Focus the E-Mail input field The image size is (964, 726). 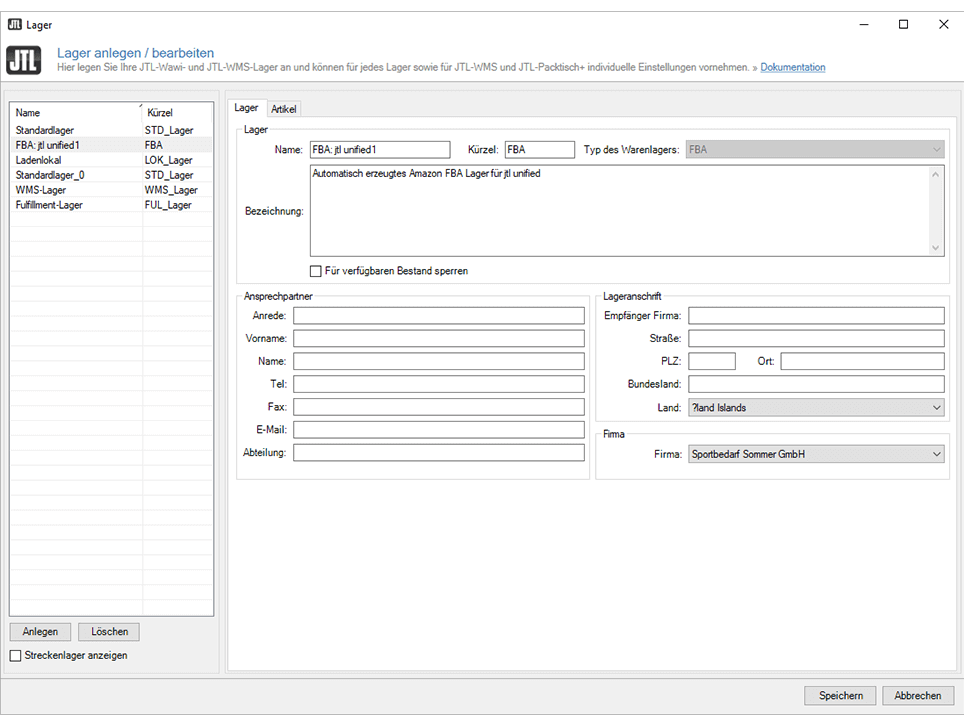(x=438, y=430)
